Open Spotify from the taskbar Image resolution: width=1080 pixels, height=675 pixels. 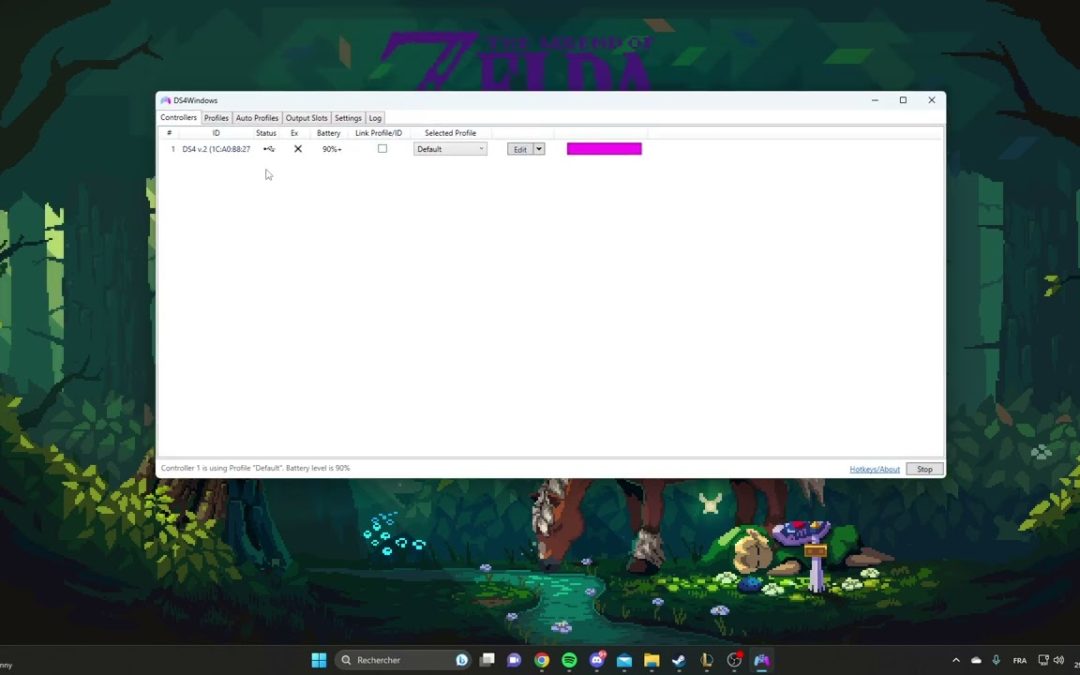(569, 660)
